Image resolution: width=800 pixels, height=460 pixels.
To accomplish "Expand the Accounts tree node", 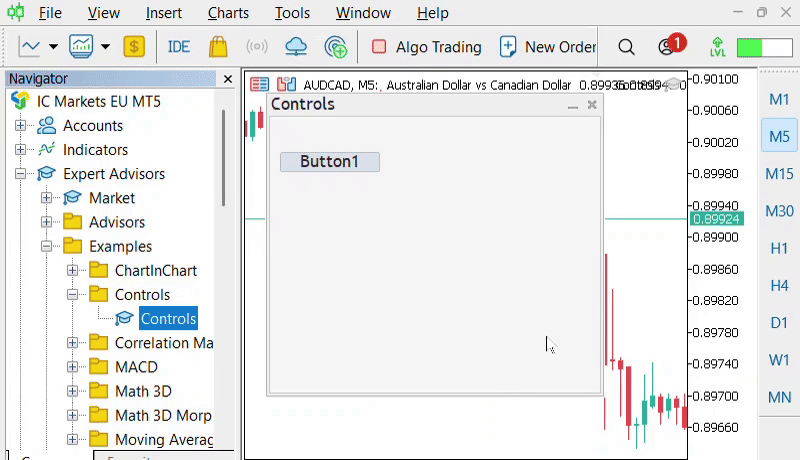I will point(20,125).
